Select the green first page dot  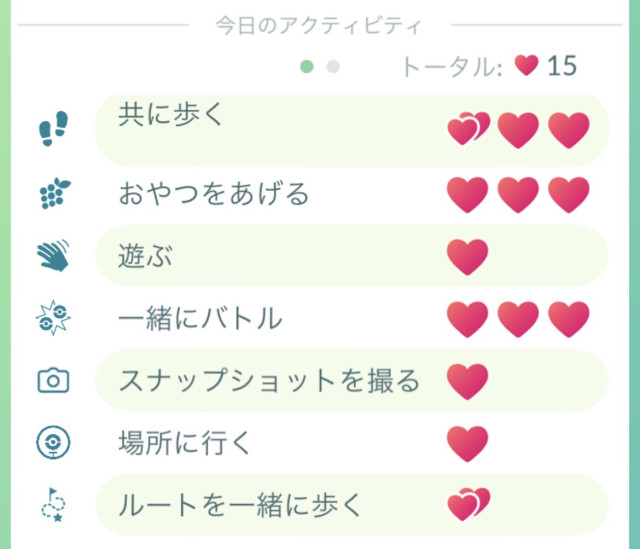307,67
